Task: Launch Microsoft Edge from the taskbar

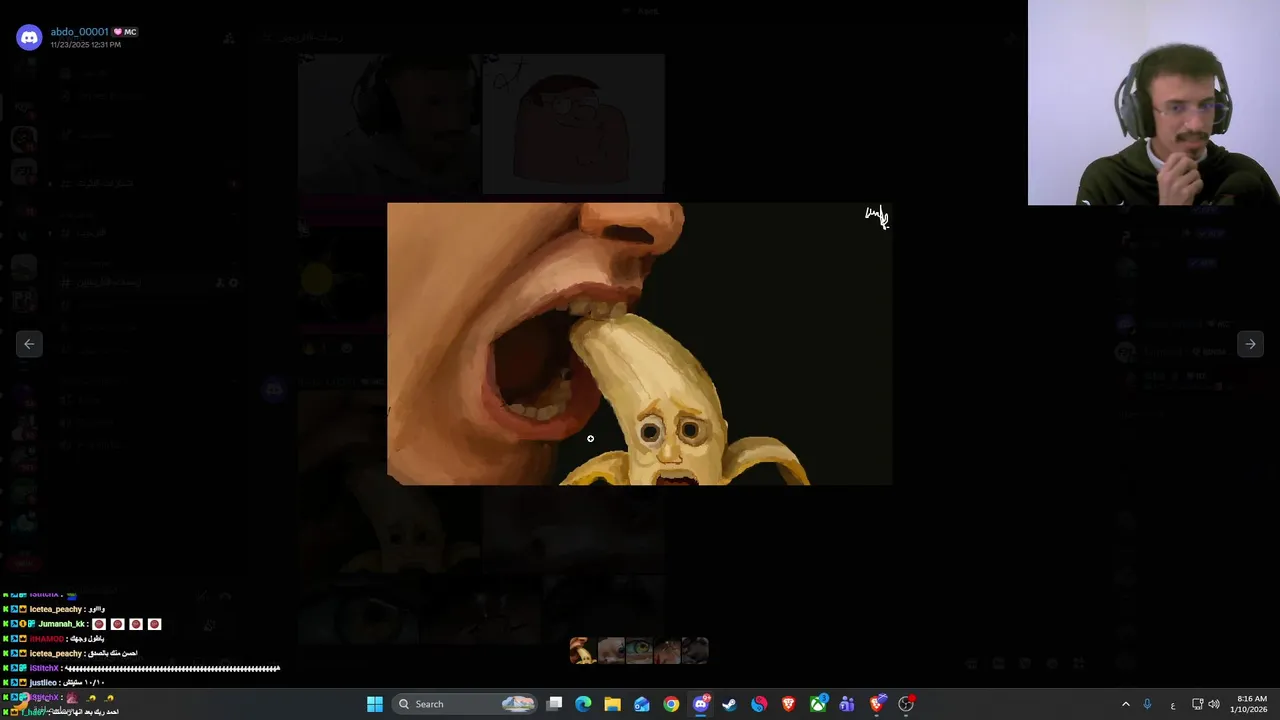Action: (x=584, y=704)
